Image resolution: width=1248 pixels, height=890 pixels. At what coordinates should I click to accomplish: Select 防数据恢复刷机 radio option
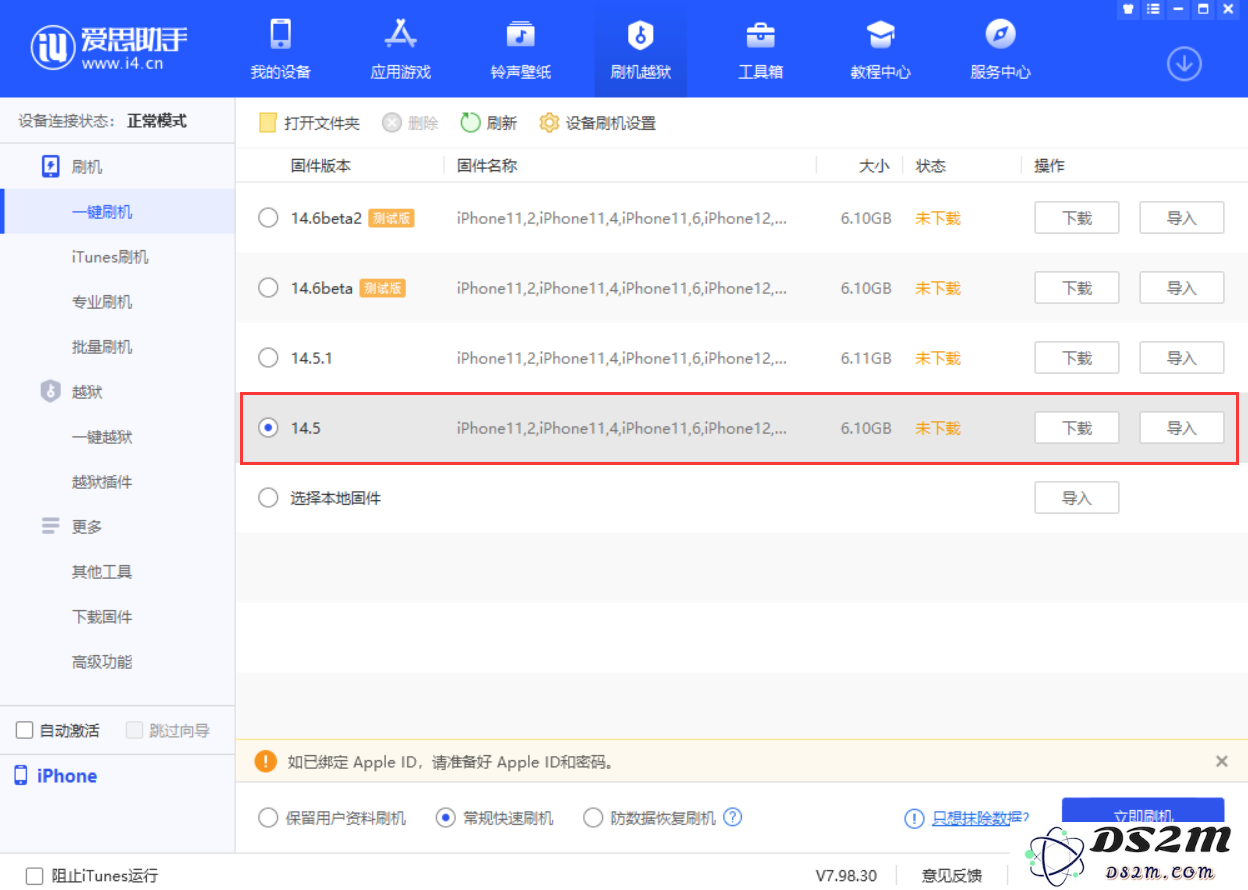[x=593, y=818]
